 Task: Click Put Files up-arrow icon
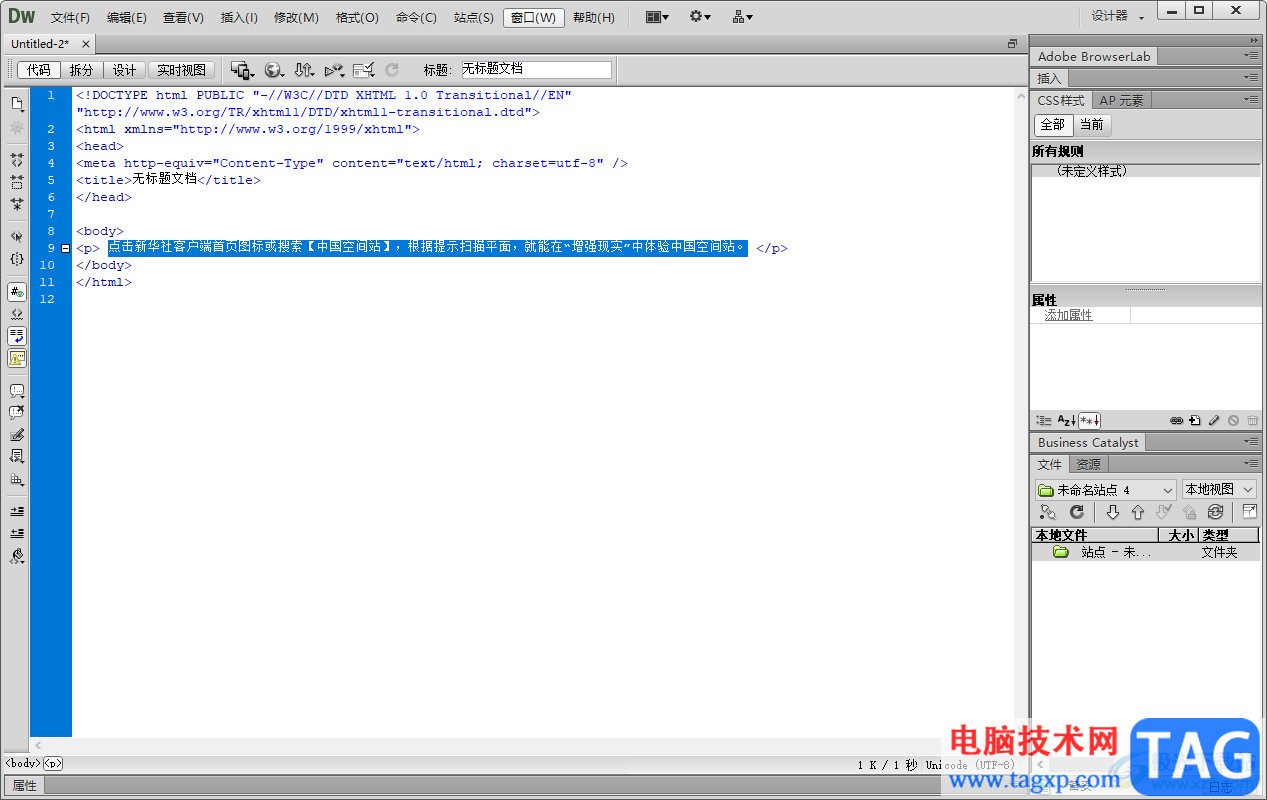point(1138,512)
